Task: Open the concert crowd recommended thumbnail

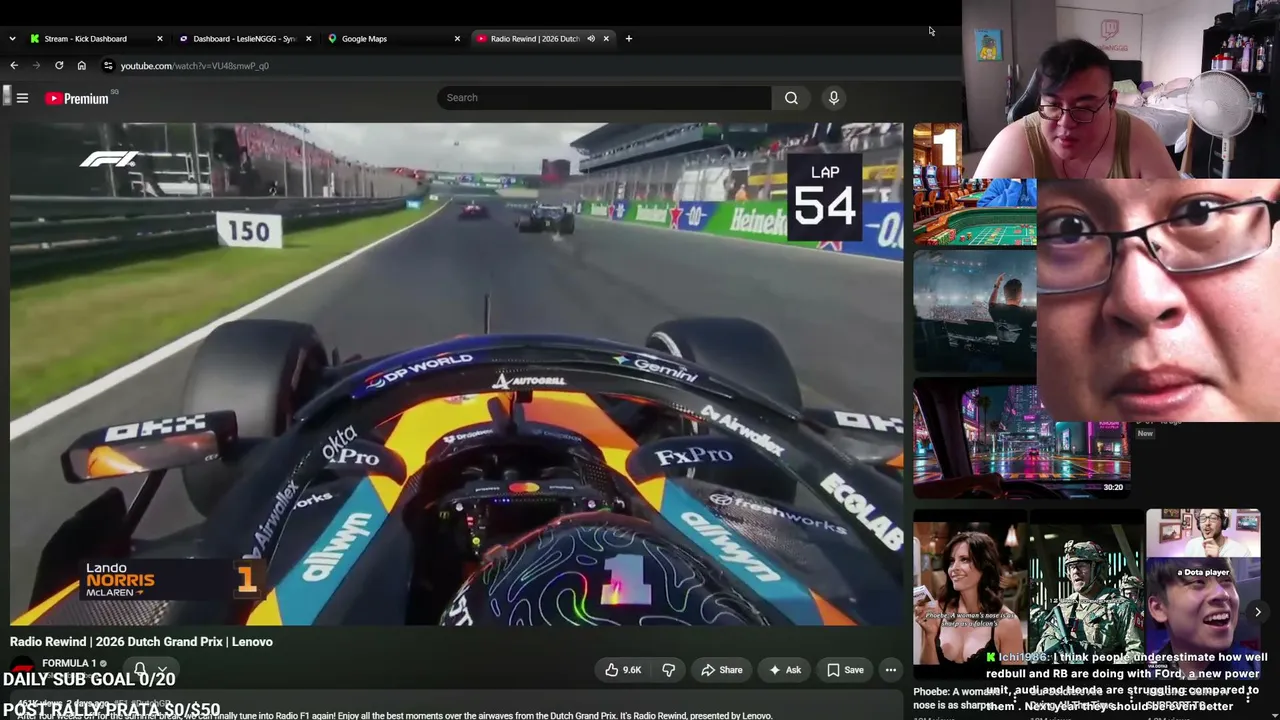Action: pyautogui.click(x=975, y=310)
